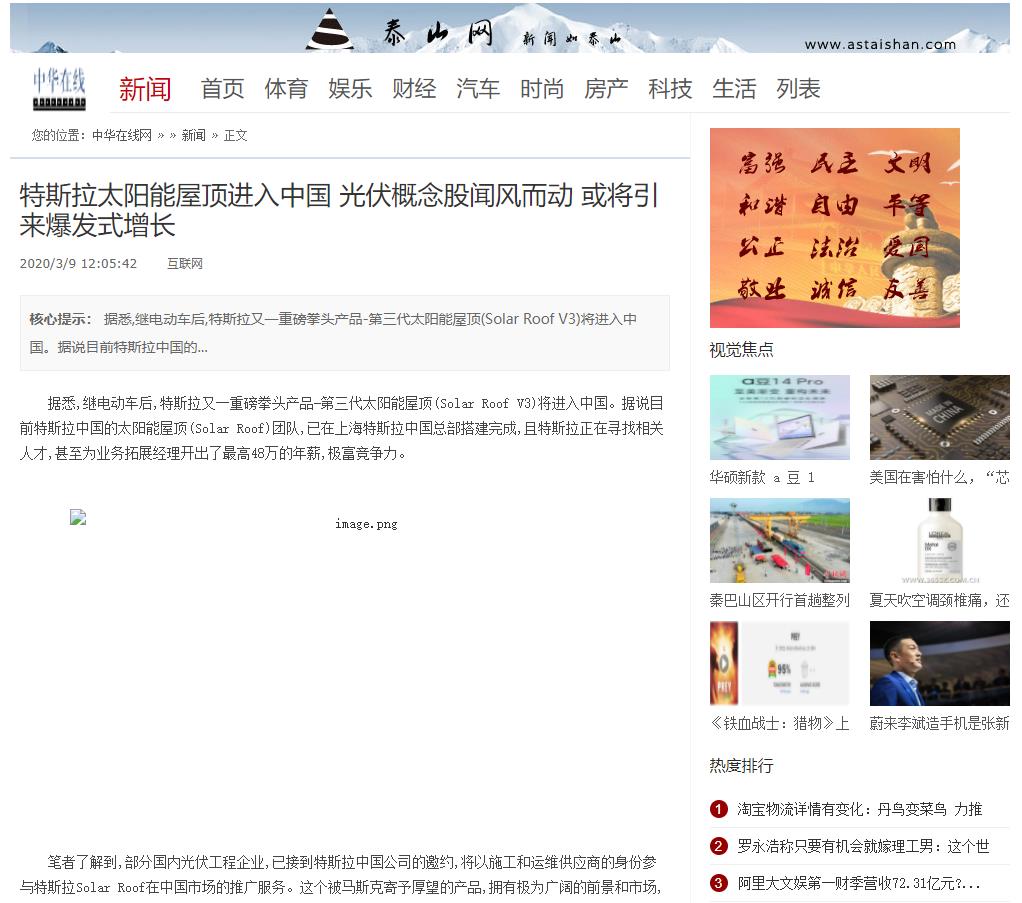Go to 首页 in the navigation bar
The width and height of the screenshot is (1022, 903).
(x=222, y=89)
